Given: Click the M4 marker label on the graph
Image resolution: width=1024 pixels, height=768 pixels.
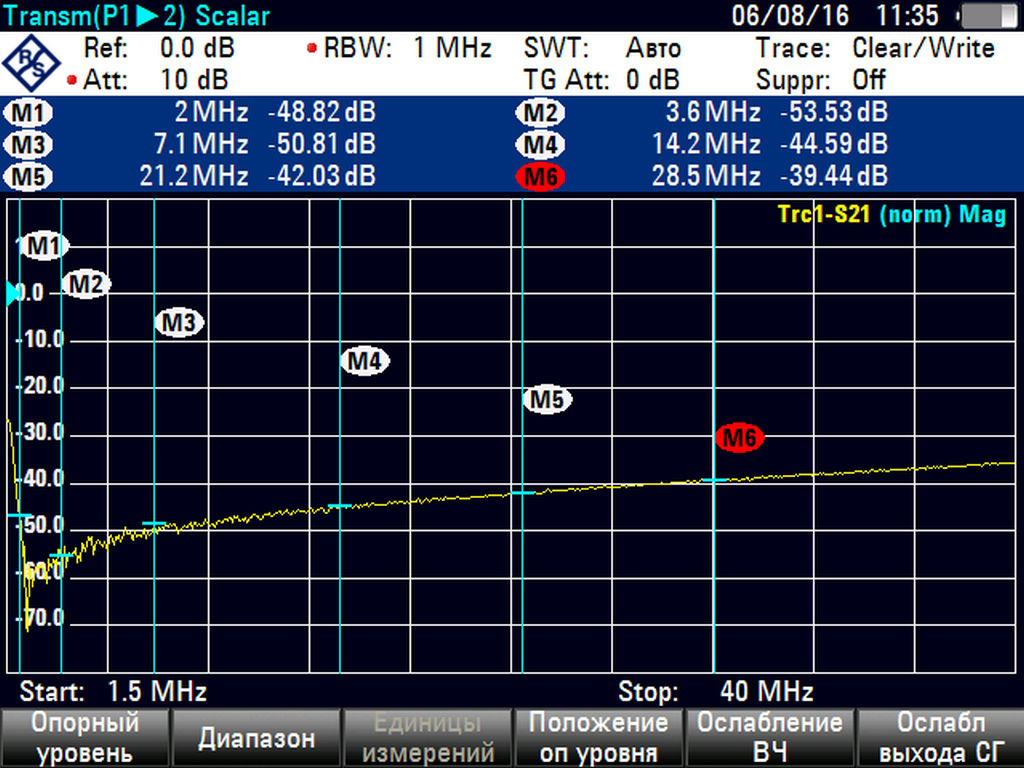Looking at the screenshot, I should (x=364, y=361).
